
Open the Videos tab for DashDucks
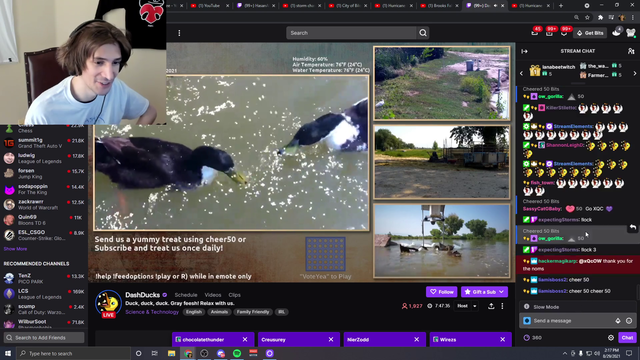213,295
